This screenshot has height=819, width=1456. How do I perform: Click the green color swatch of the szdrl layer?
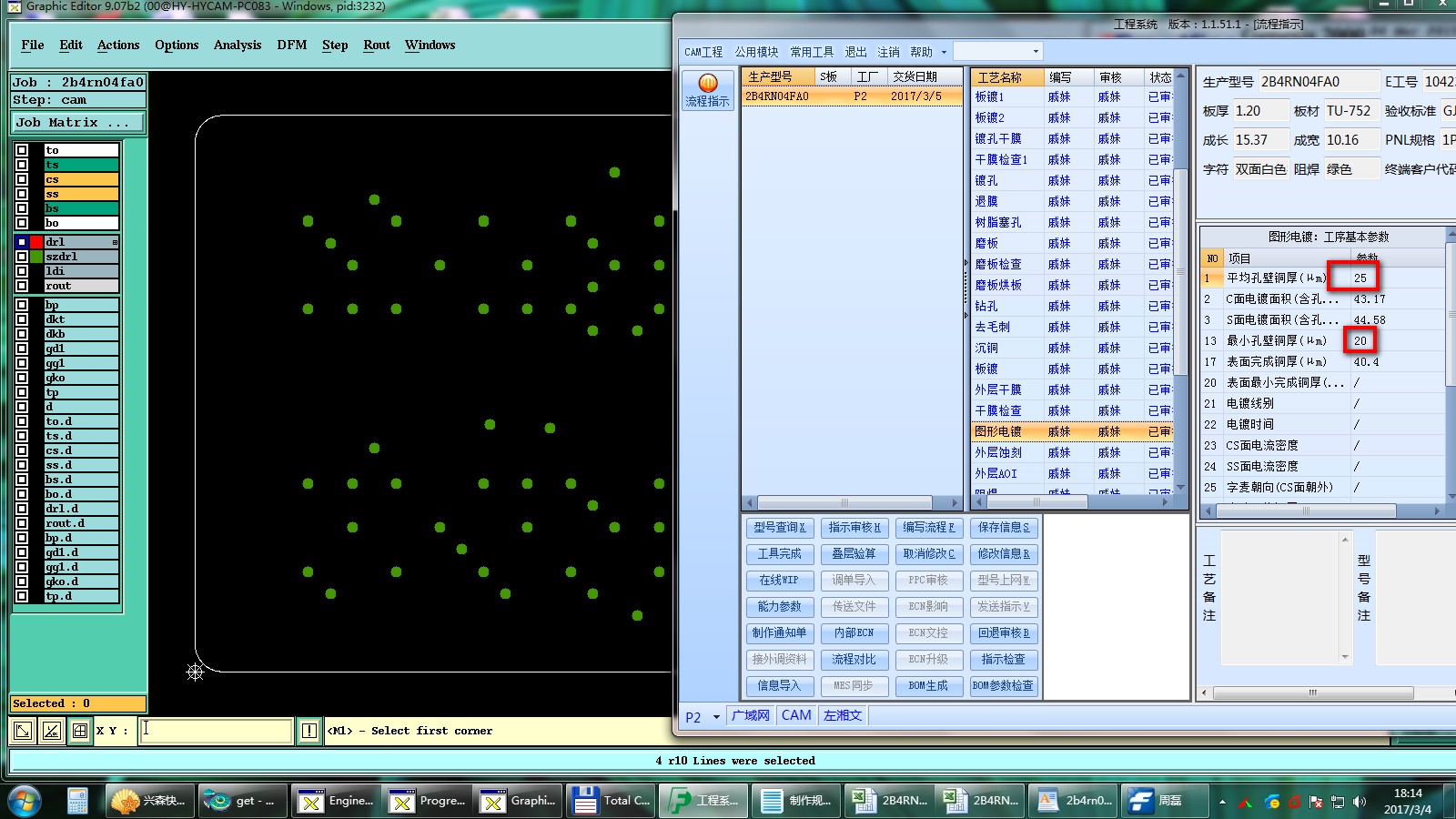point(36,257)
